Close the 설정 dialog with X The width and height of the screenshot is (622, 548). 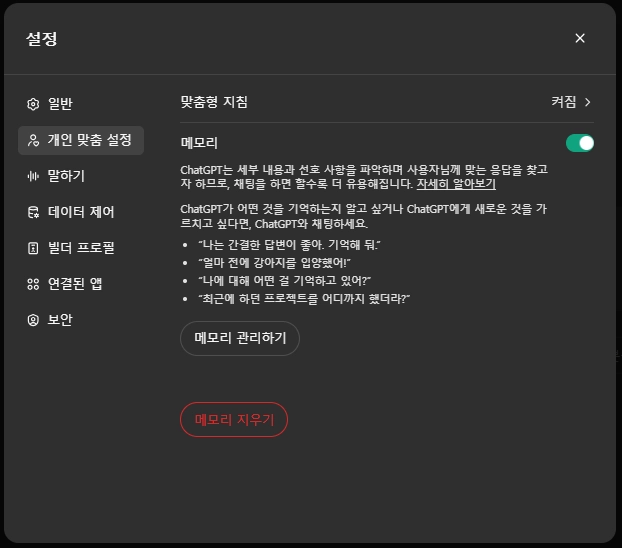click(580, 38)
